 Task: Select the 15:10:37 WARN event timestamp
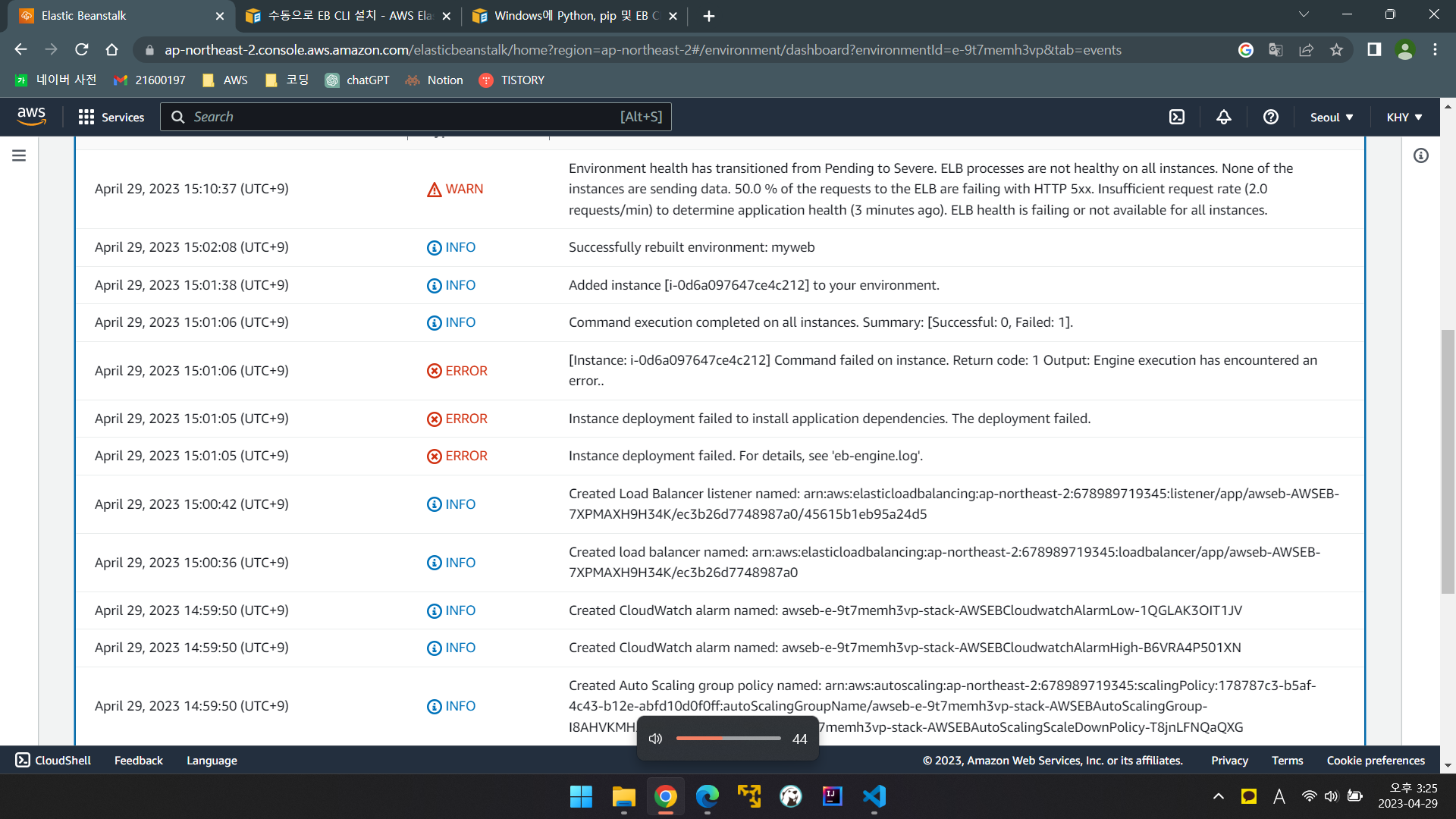[x=192, y=189]
